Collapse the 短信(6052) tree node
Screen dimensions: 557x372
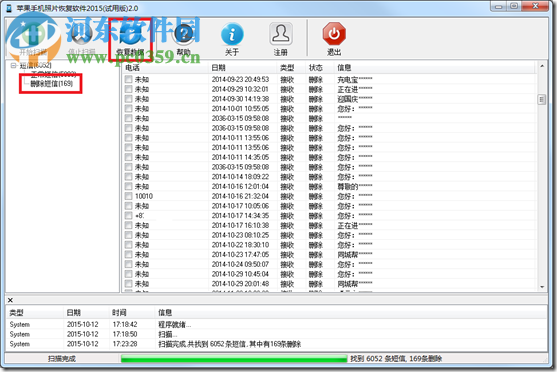13,66
